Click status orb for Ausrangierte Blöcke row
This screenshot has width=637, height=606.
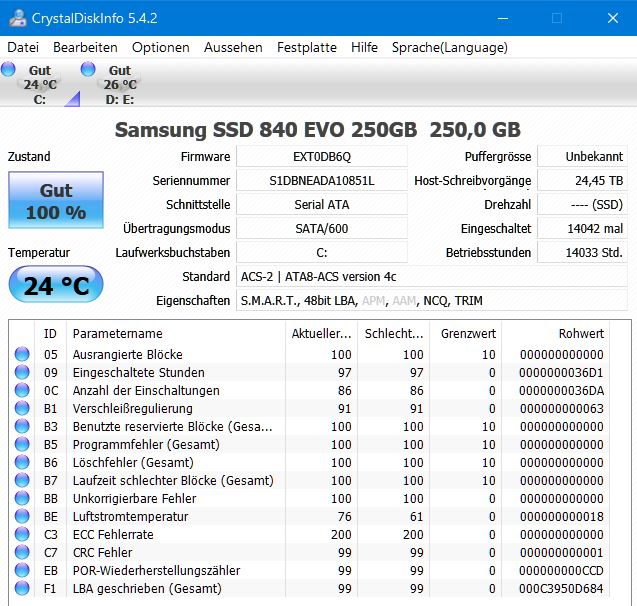click(22, 354)
